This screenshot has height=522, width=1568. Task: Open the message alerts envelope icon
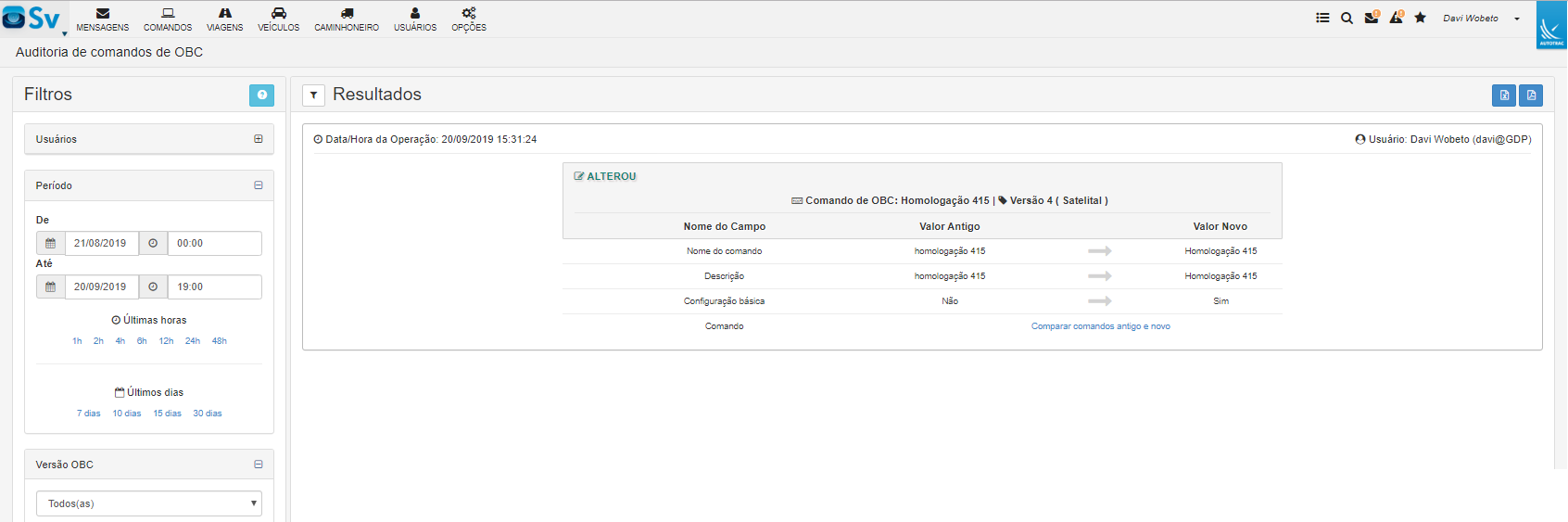coord(1372,18)
